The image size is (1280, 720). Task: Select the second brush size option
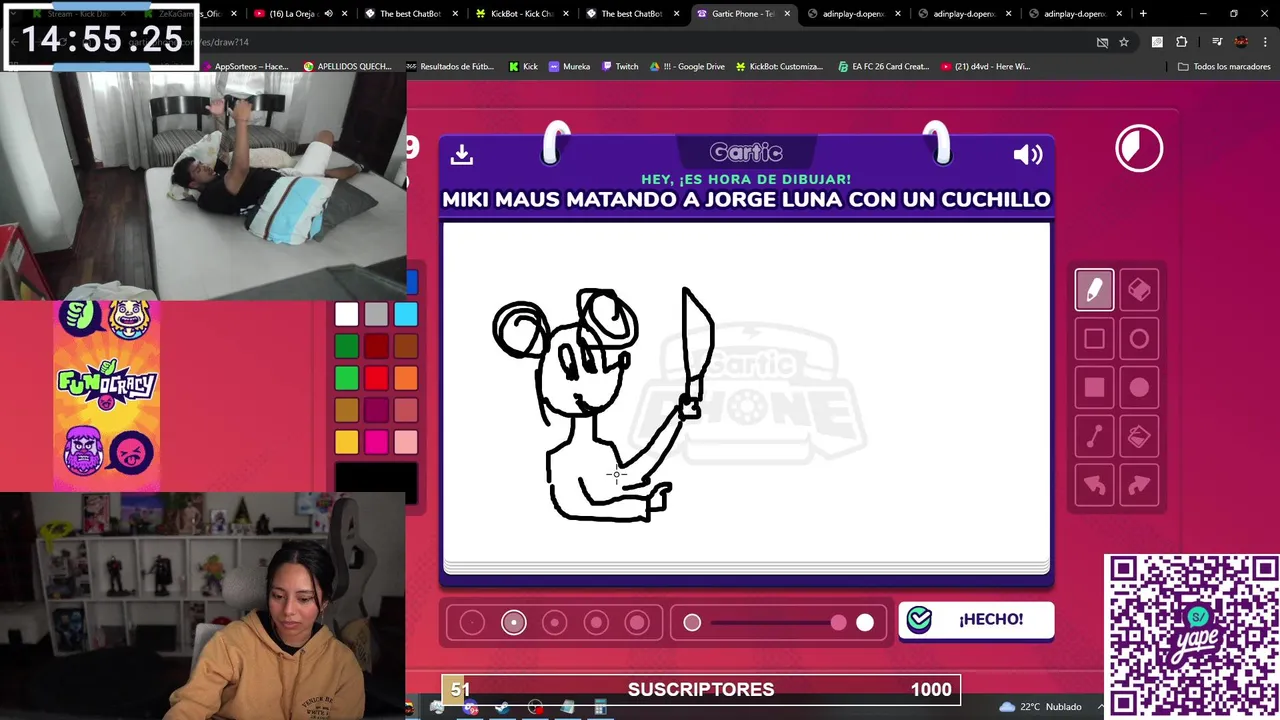coord(514,623)
